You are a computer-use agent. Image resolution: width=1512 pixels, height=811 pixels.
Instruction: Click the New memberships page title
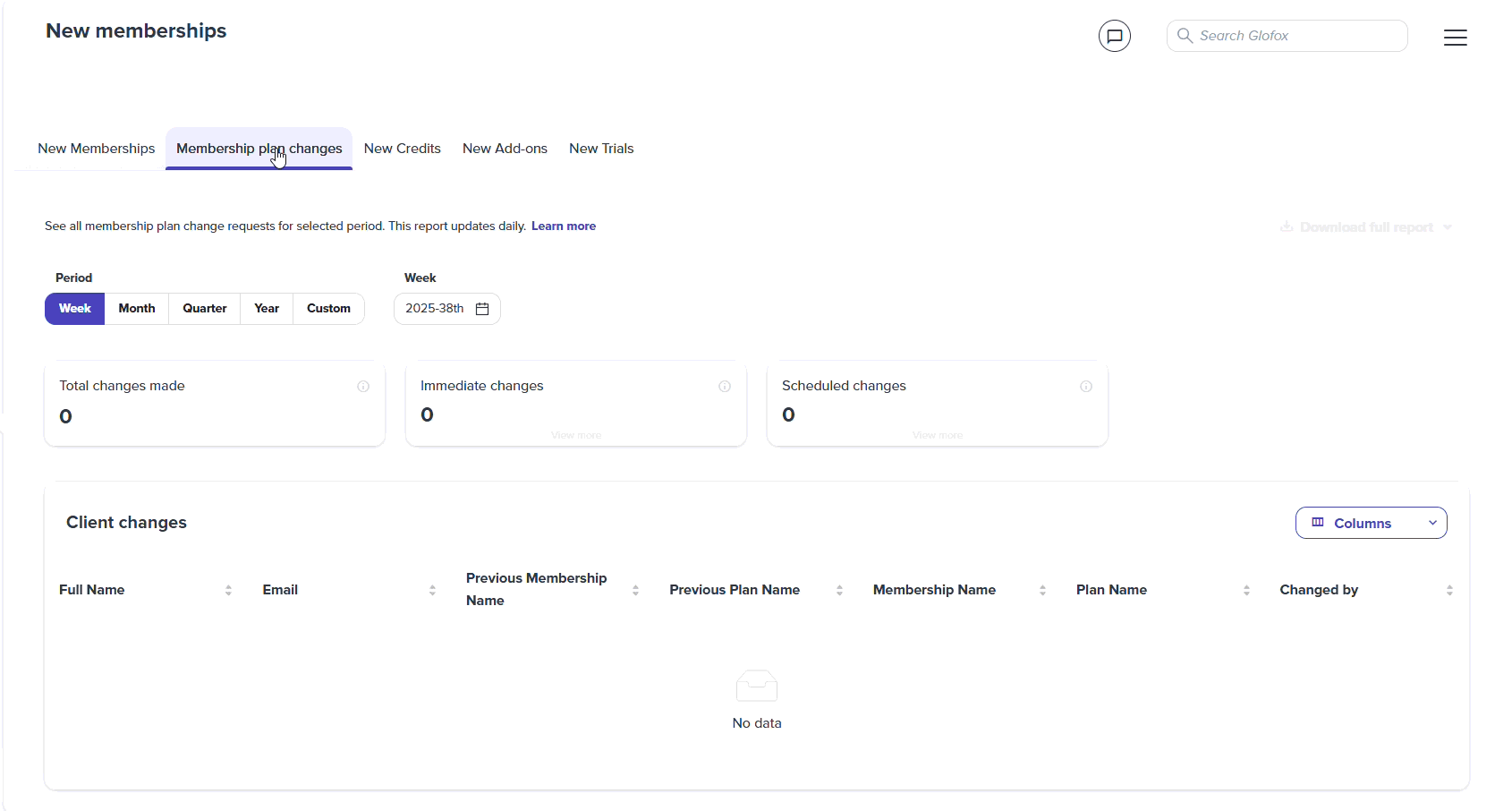tap(136, 31)
